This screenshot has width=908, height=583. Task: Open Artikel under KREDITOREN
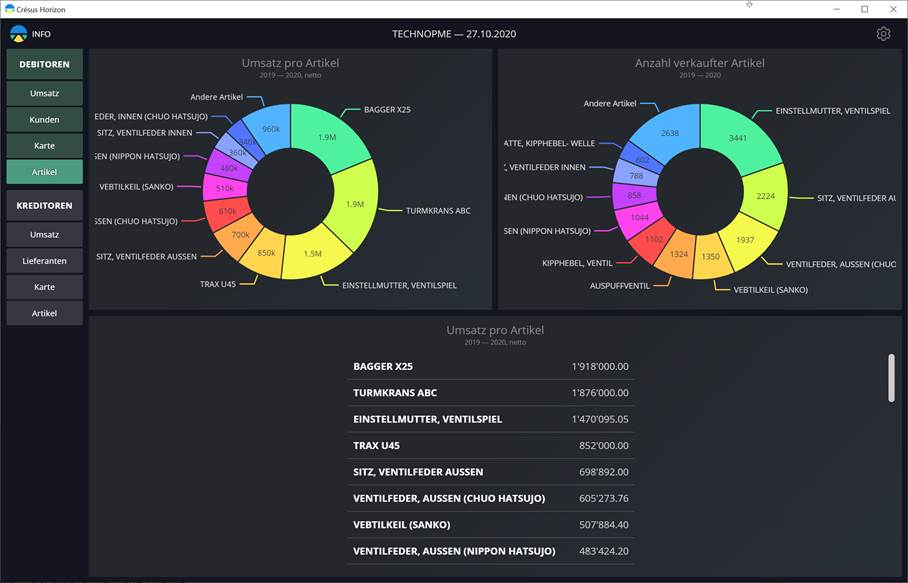45,313
